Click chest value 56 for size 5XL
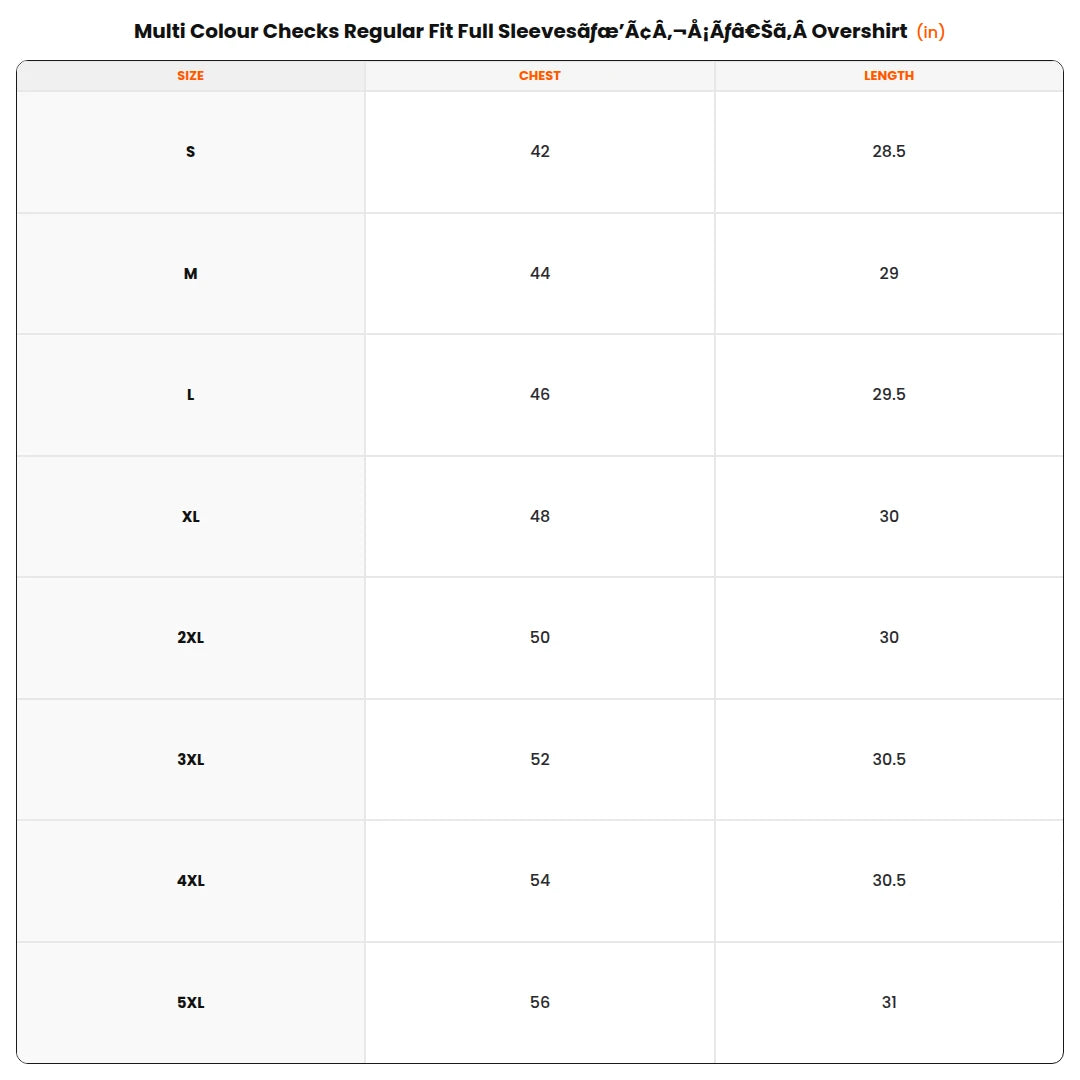The width and height of the screenshot is (1080, 1080). pyautogui.click(x=540, y=1003)
